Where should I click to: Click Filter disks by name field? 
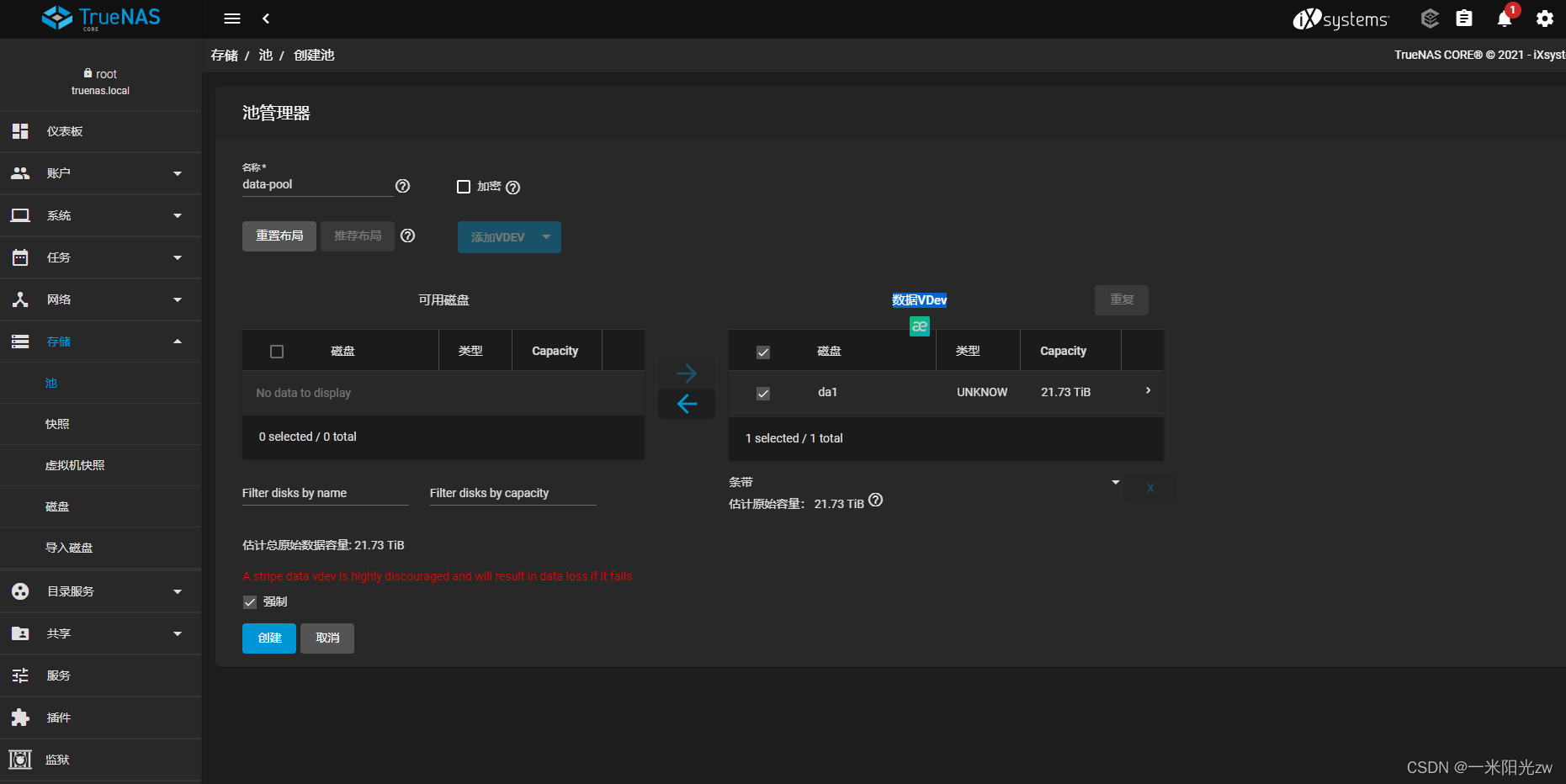[326, 493]
